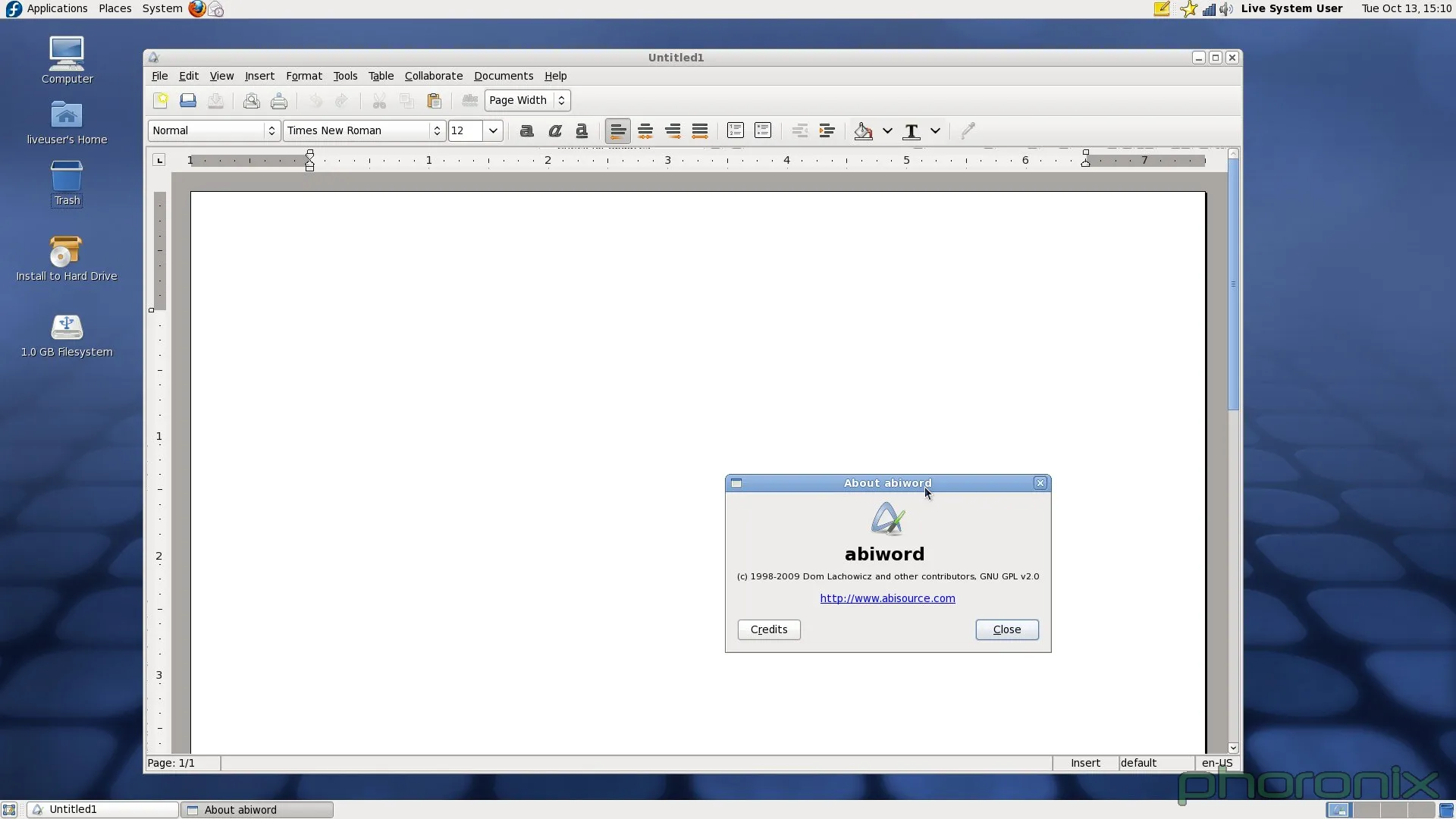This screenshot has width=1456, height=819.
Task: Click the Print Preview icon
Action: click(x=251, y=100)
